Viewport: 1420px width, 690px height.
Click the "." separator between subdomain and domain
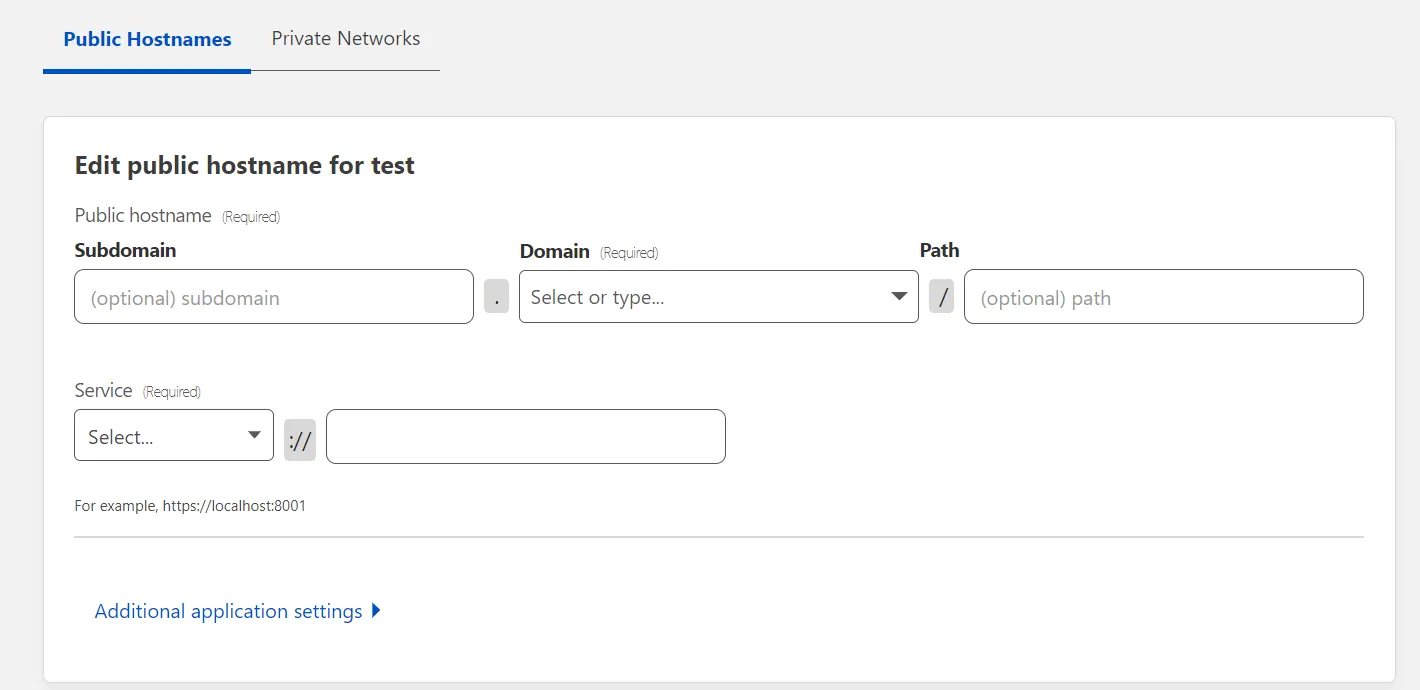(496, 296)
